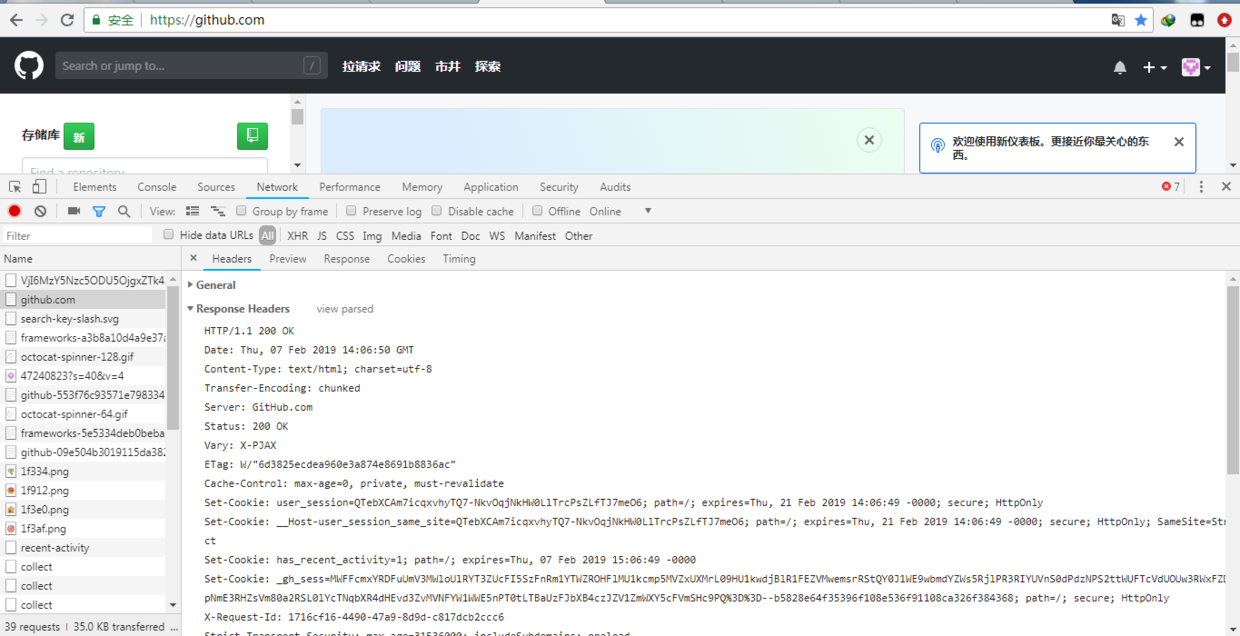This screenshot has width=1240, height=636.
Task: Select the 1f334.png request row
Action: [83, 471]
